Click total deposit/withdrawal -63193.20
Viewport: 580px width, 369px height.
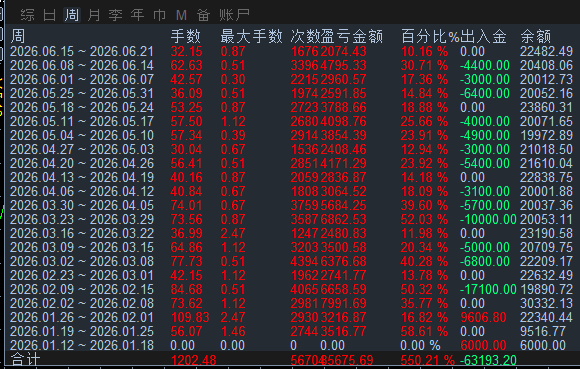(488, 360)
